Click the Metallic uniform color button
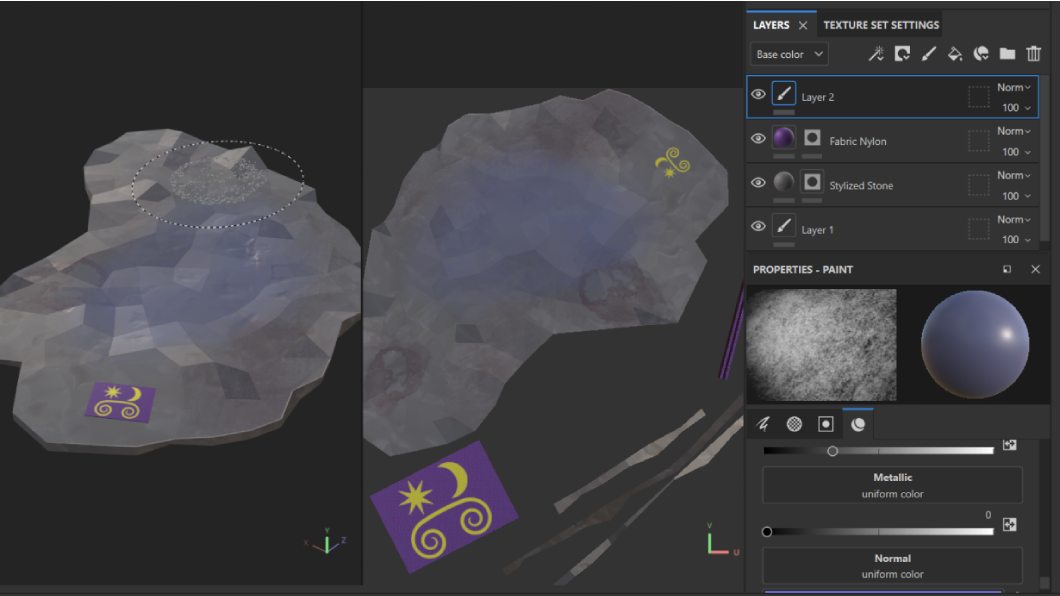The image size is (1060, 596). click(x=892, y=485)
